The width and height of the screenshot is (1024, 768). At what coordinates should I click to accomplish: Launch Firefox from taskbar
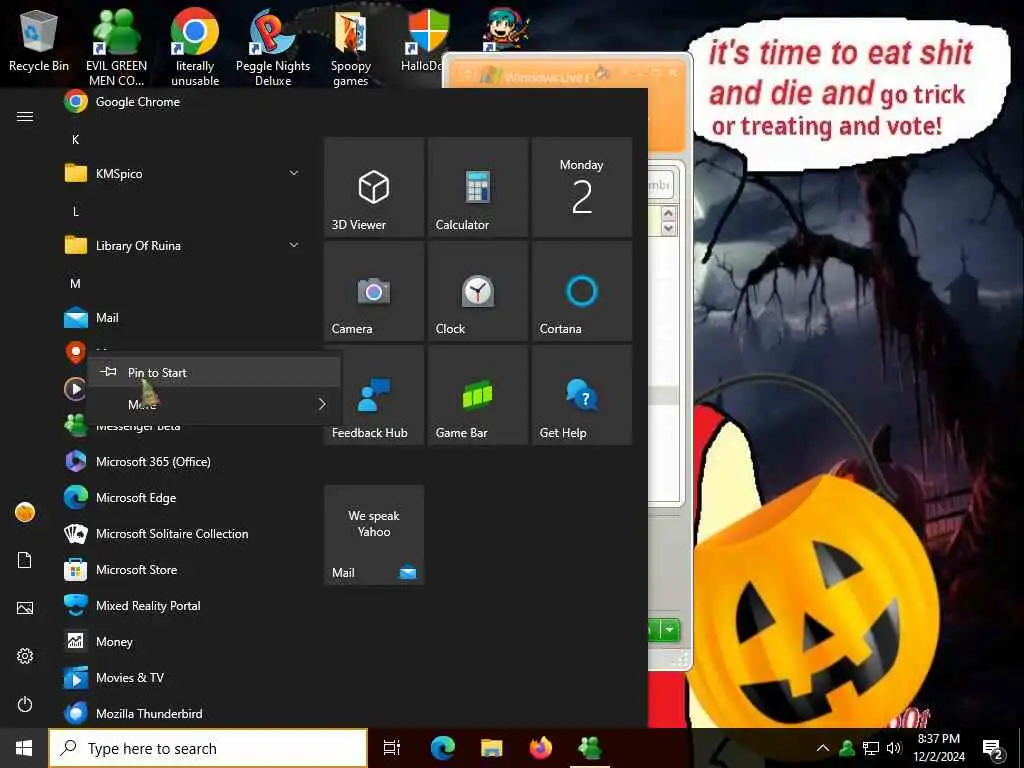click(541, 748)
